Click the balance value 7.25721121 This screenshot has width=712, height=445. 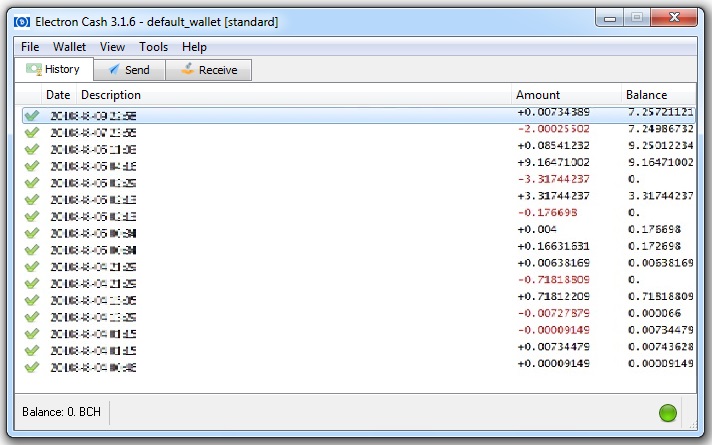pyautogui.click(x=661, y=112)
